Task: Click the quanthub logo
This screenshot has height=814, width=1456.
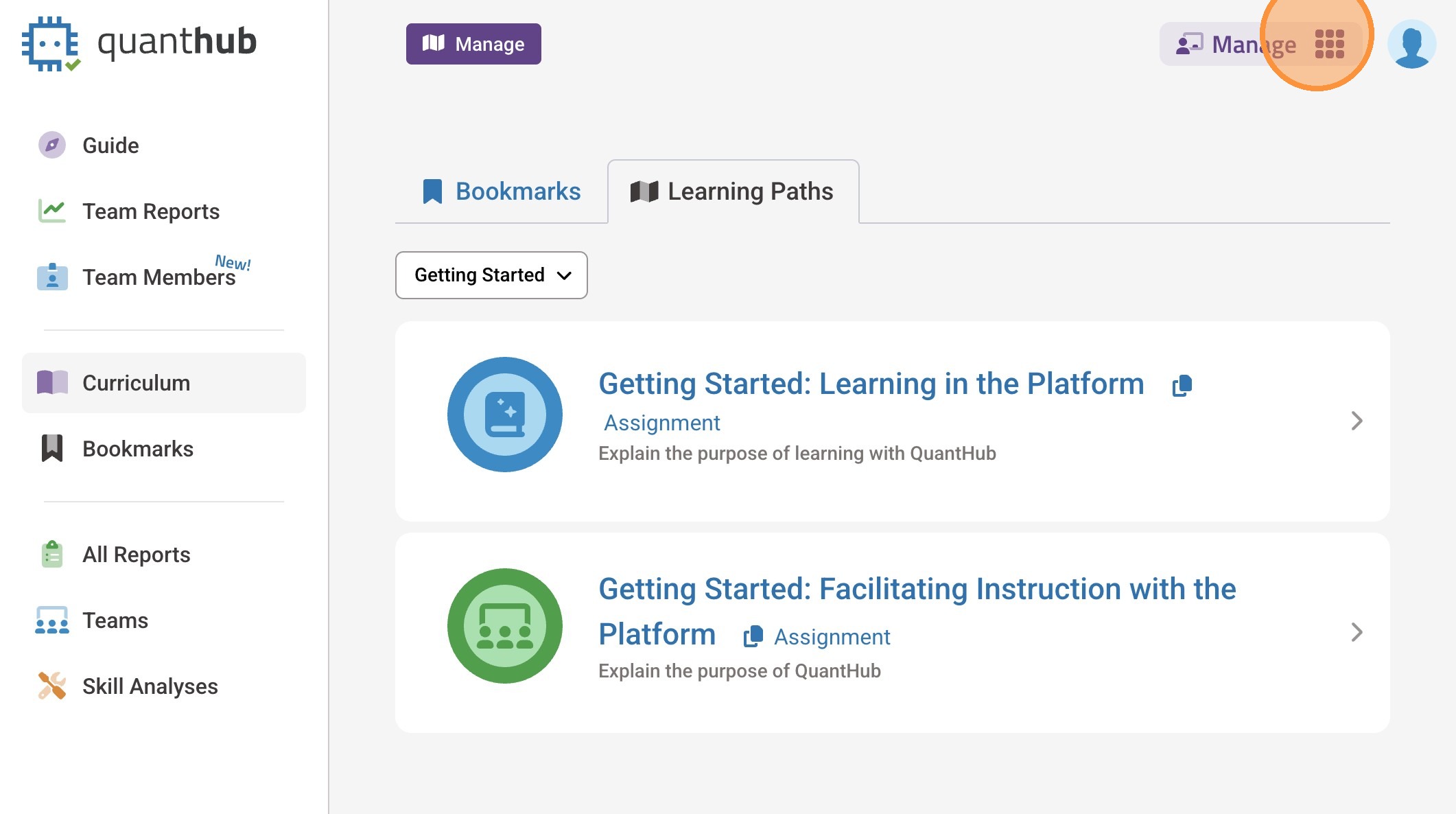Action: [140, 43]
